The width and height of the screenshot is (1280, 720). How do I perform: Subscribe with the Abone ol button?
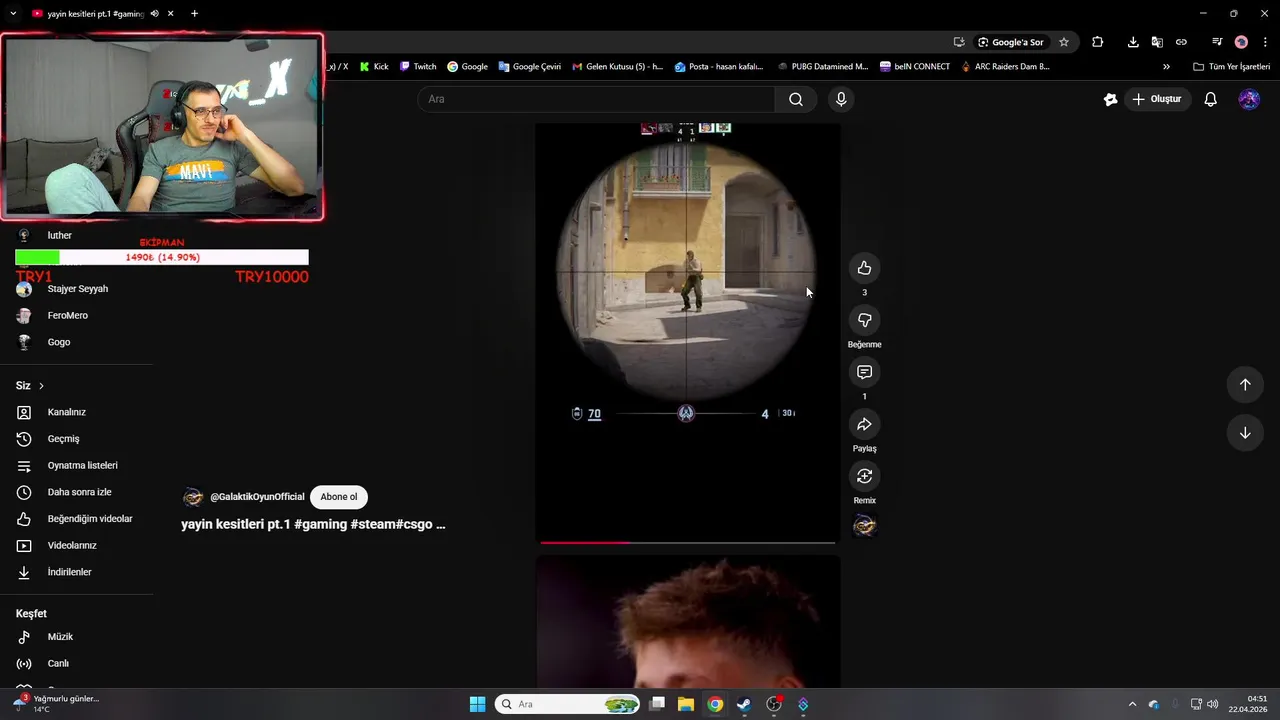(x=339, y=497)
